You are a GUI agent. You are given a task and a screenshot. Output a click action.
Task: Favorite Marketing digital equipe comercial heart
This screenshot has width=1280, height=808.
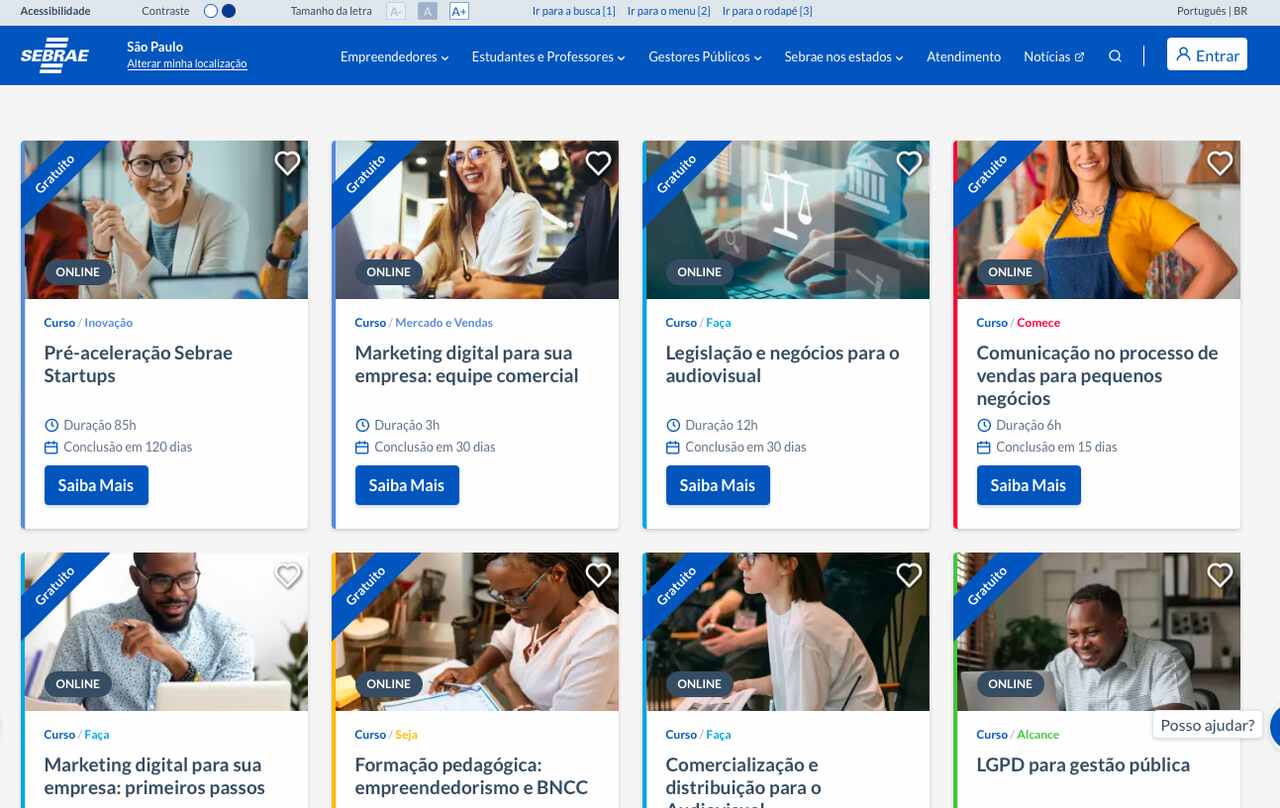pyautogui.click(x=598, y=163)
